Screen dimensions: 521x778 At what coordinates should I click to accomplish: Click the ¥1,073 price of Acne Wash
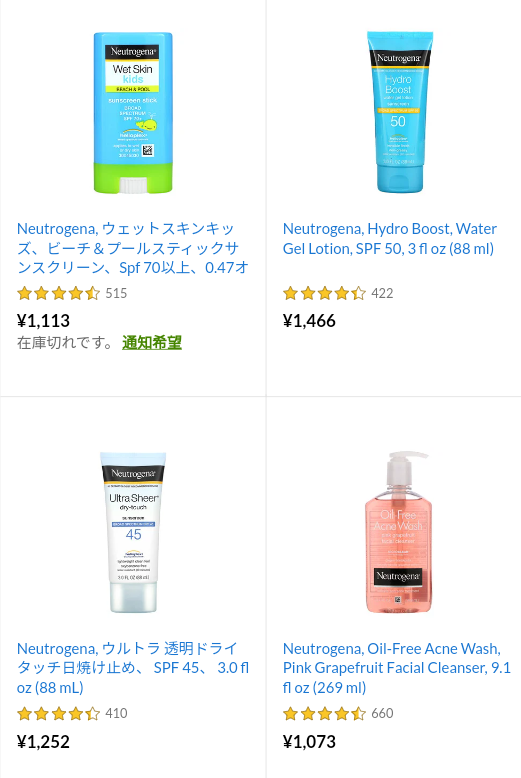point(309,742)
